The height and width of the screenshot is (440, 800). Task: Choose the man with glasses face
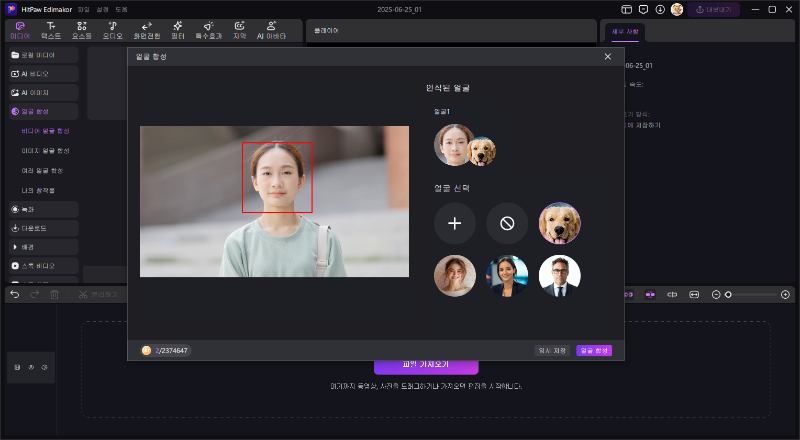tap(560, 276)
